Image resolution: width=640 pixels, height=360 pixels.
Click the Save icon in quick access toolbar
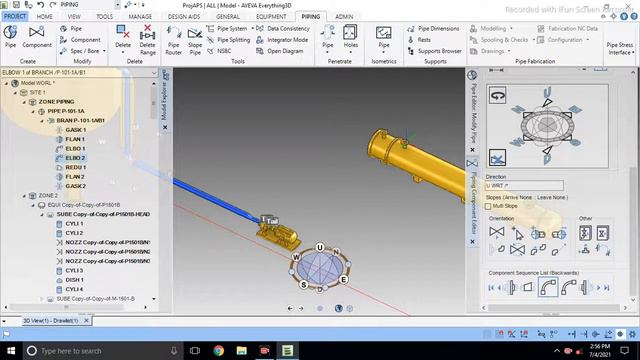pos(17,4)
